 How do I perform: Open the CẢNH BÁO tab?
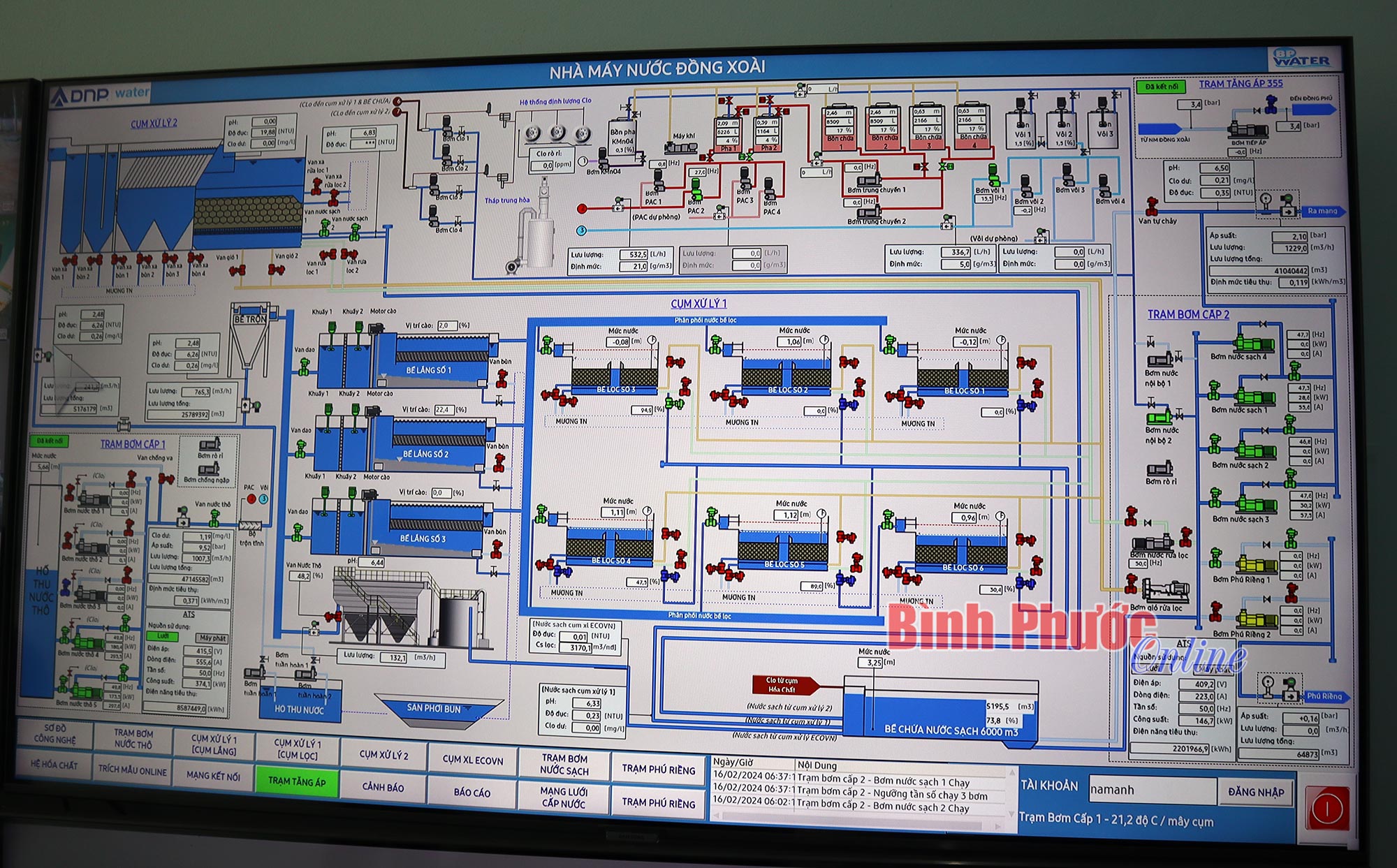point(383,787)
